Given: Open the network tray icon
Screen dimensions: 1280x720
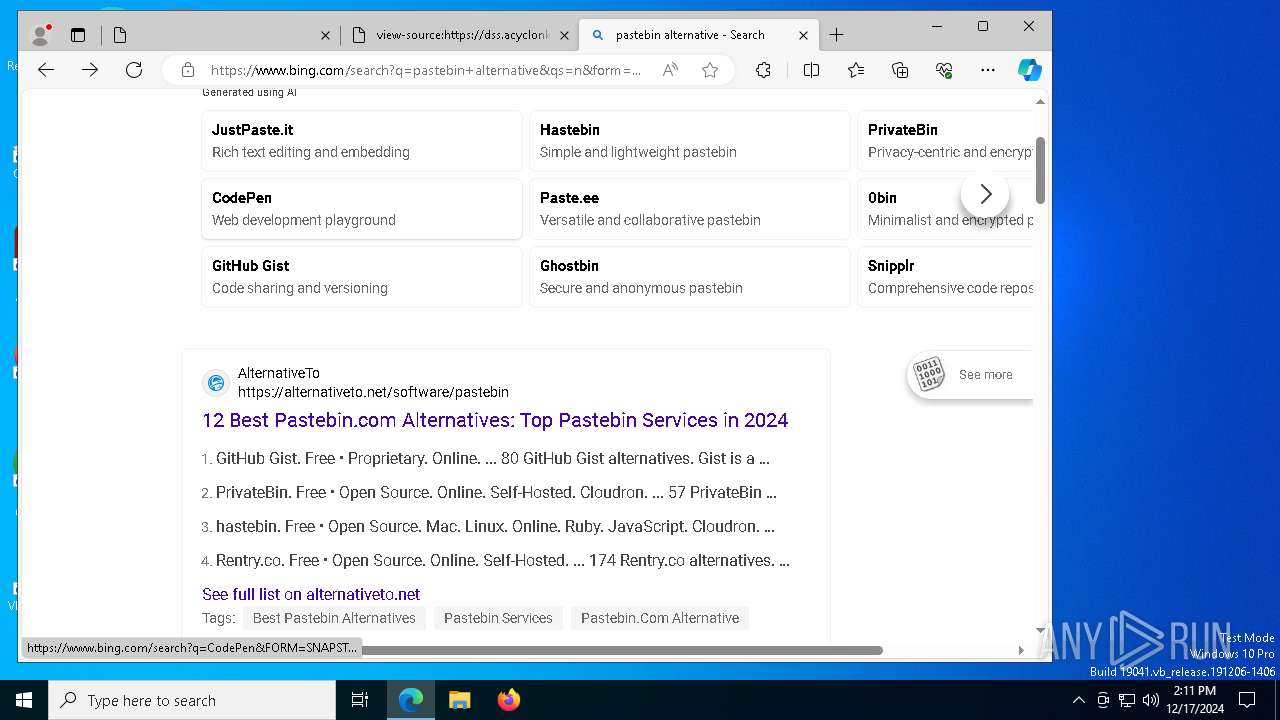Looking at the screenshot, I should coord(1127,700).
